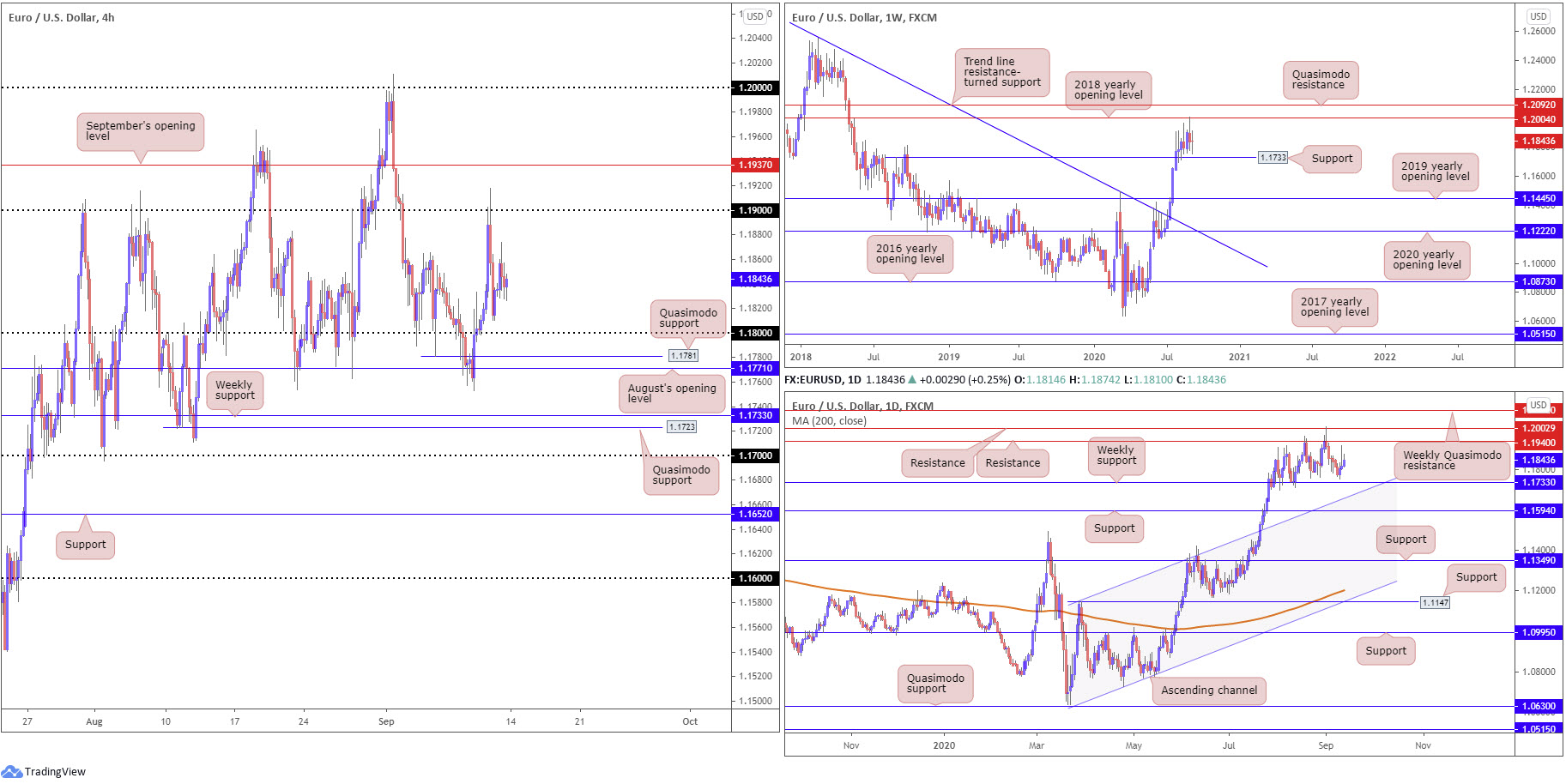This screenshot has height=784, width=1566.
Task: Select Quasimodo support callout below 1.1723 tag
Action: click(681, 475)
